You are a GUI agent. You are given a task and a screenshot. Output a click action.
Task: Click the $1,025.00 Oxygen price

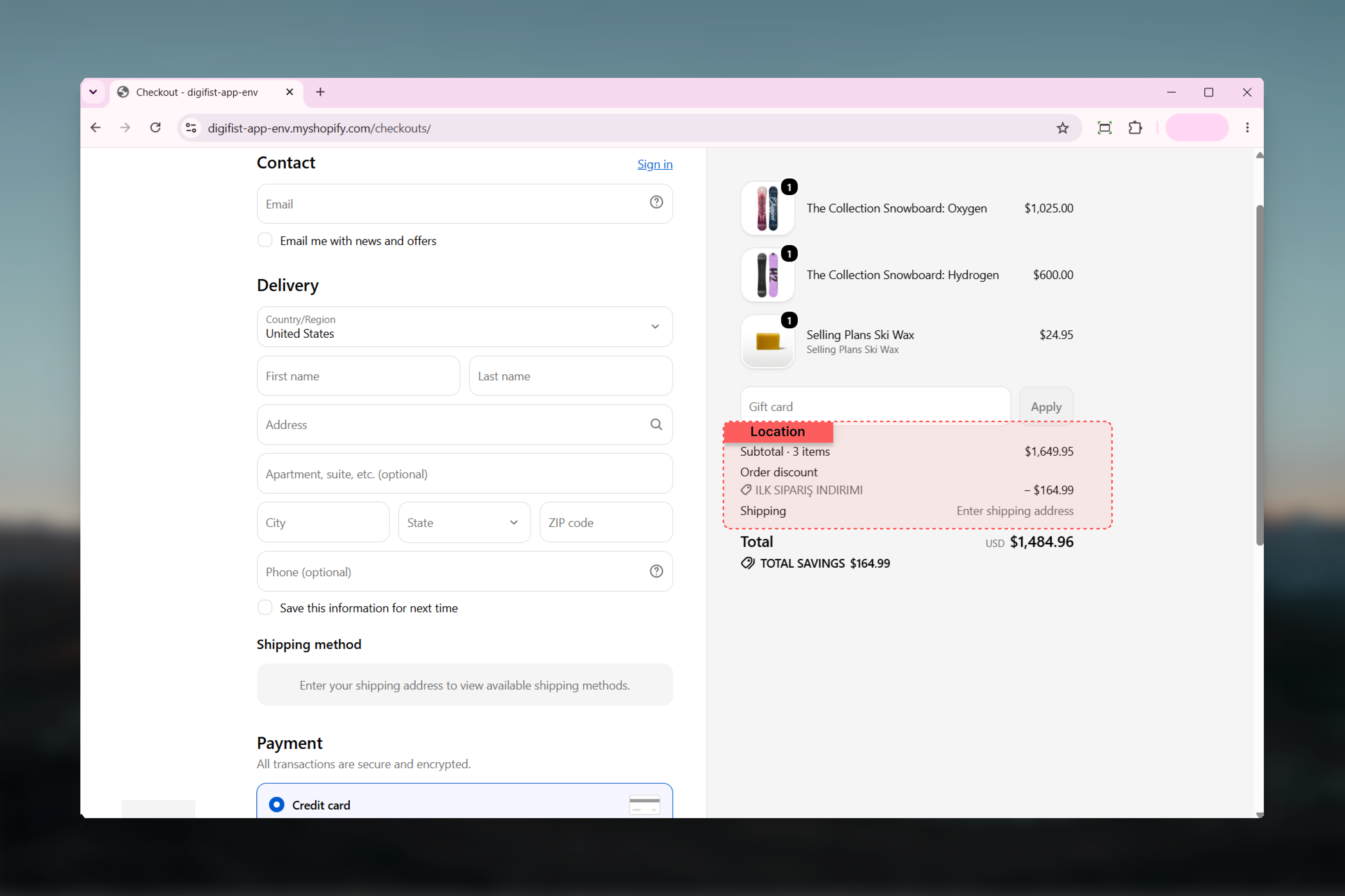point(1049,209)
